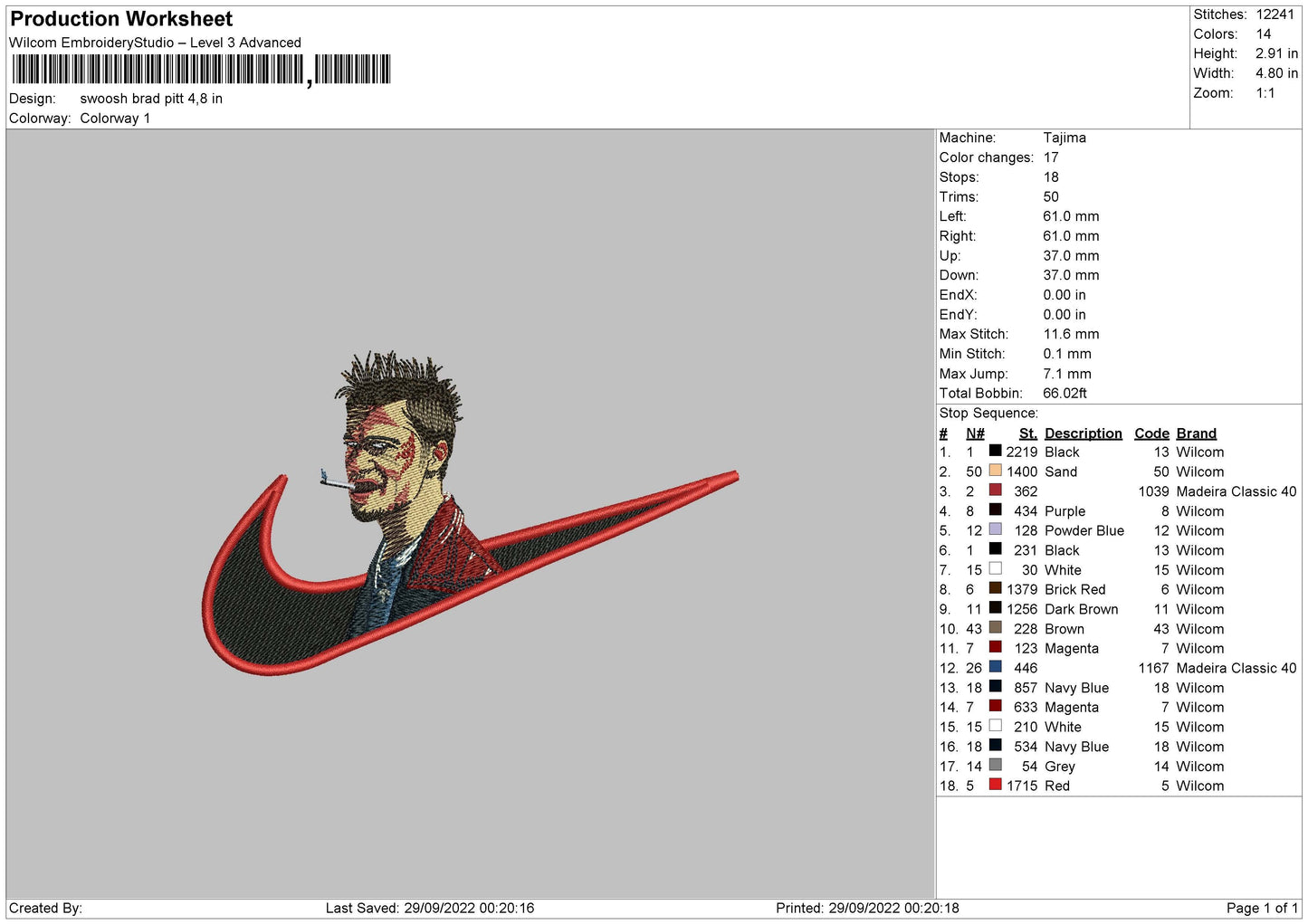
Task: Click the Zoom value 1:1
Action: pos(1265,93)
